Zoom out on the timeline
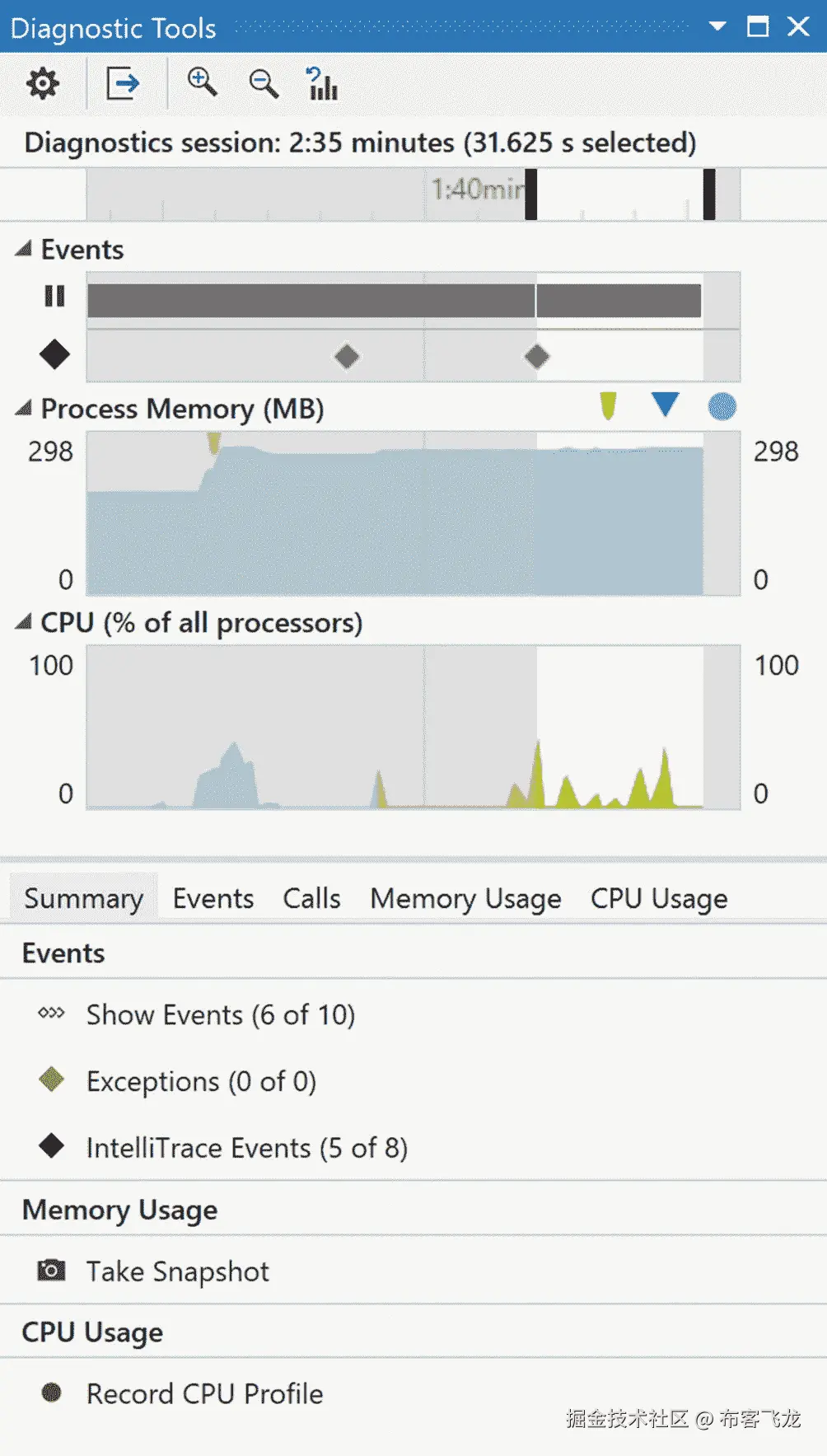827x1456 pixels. tap(264, 83)
